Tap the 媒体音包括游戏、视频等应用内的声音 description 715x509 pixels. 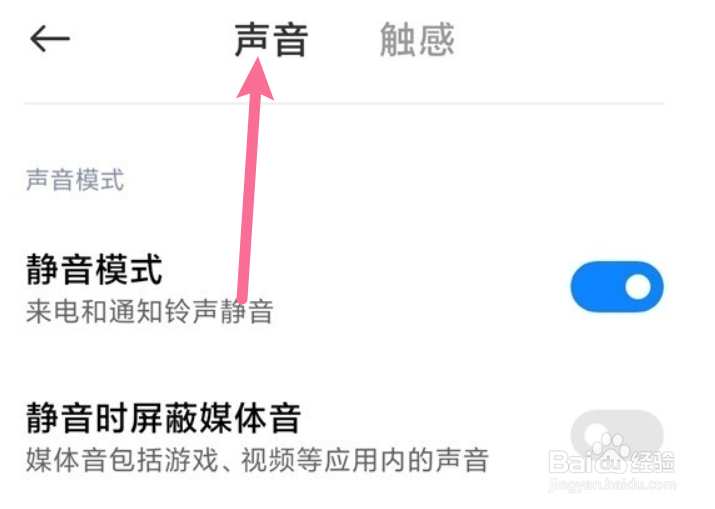click(258, 460)
